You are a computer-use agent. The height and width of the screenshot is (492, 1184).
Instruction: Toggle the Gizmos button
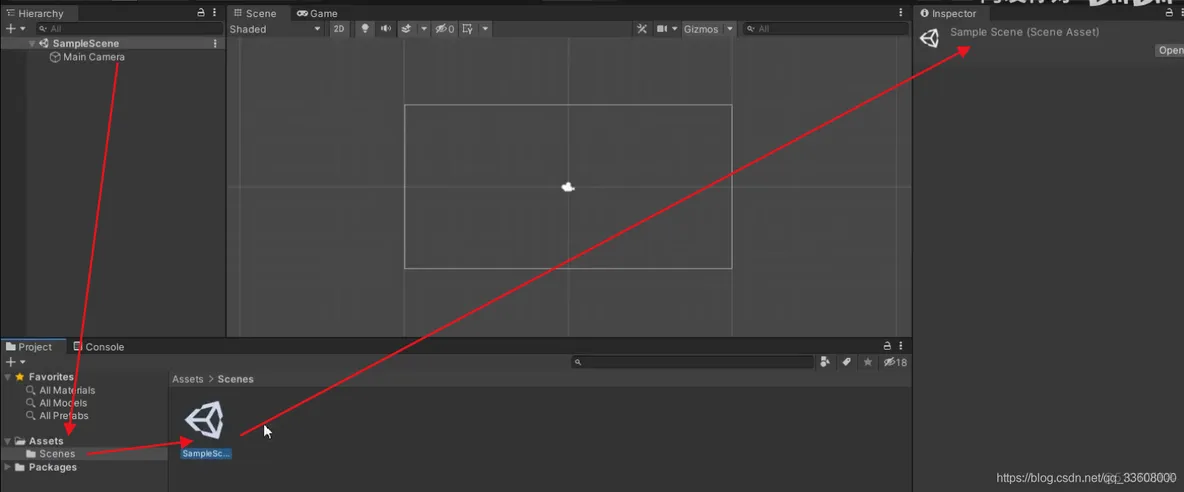701,29
